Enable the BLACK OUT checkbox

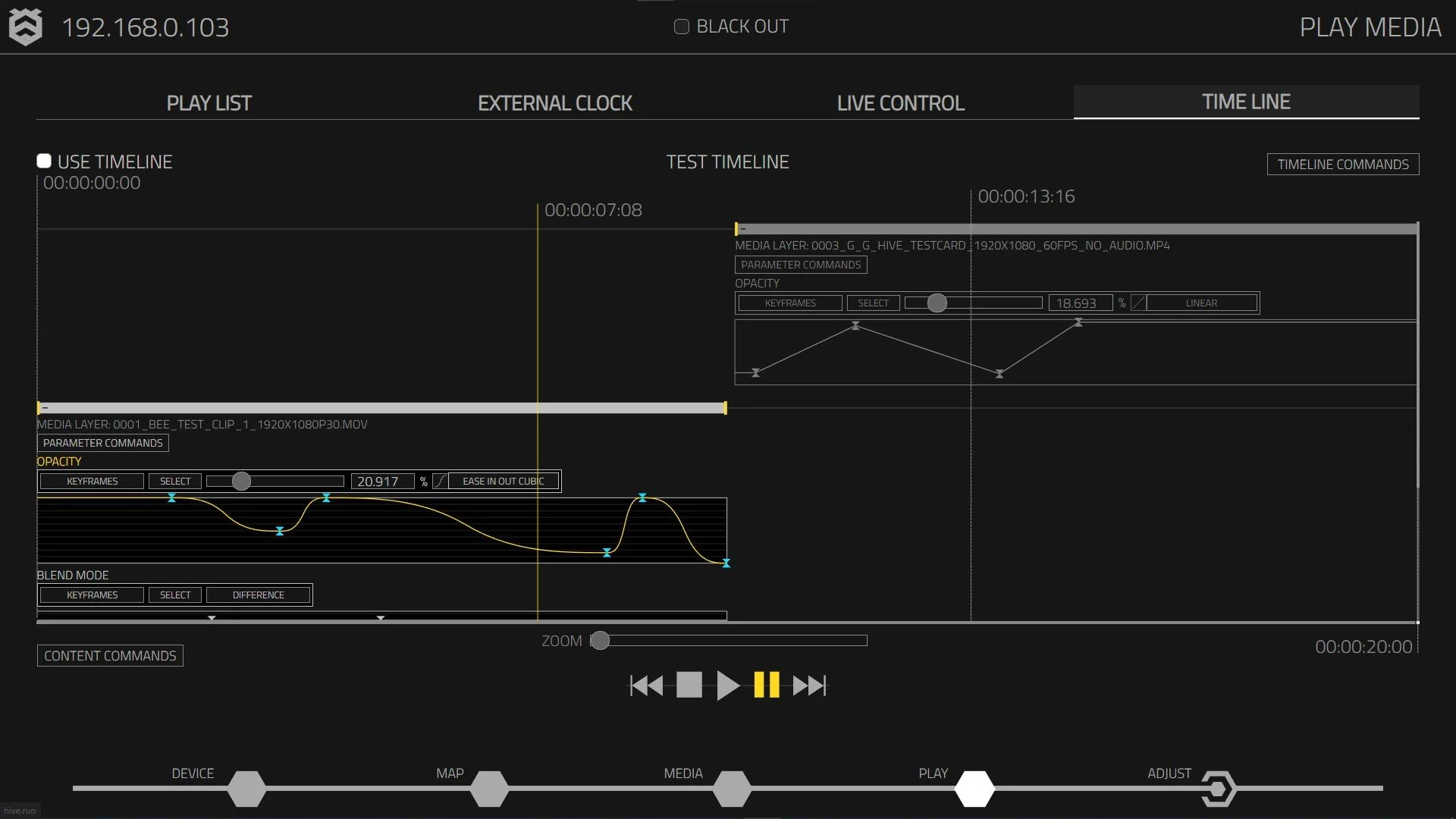[x=680, y=26]
